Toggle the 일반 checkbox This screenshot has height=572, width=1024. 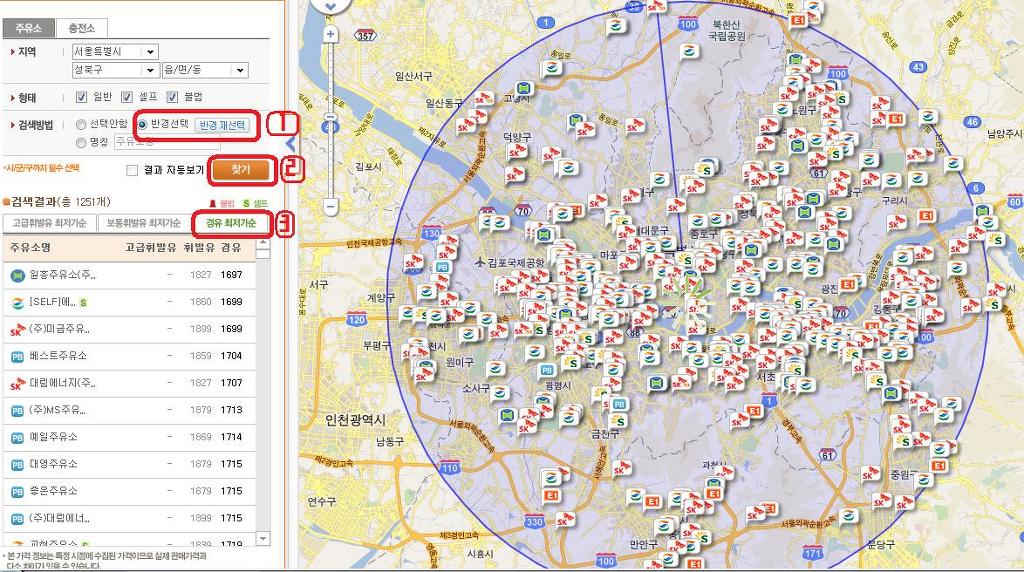pyautogui.click(x=81, y=97)
